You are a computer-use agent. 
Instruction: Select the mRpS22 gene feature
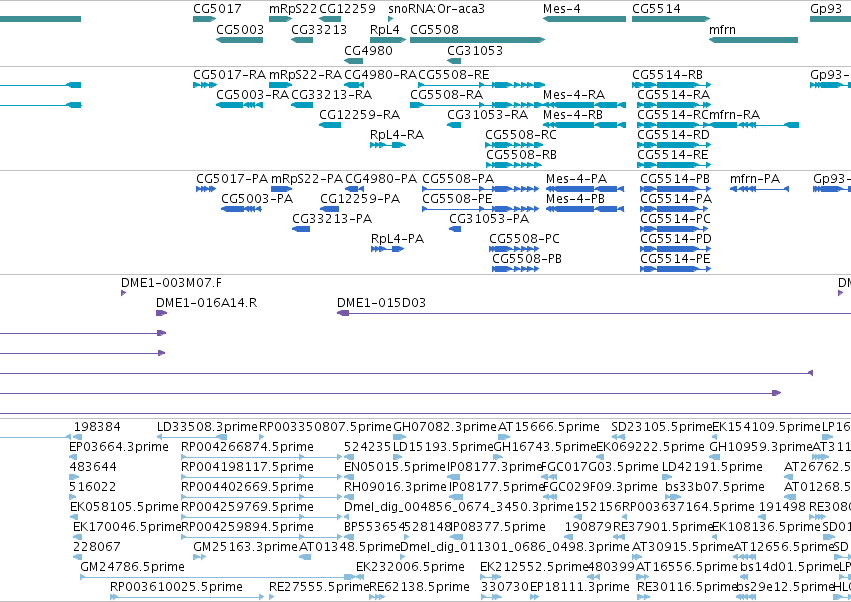click(280, 19)
